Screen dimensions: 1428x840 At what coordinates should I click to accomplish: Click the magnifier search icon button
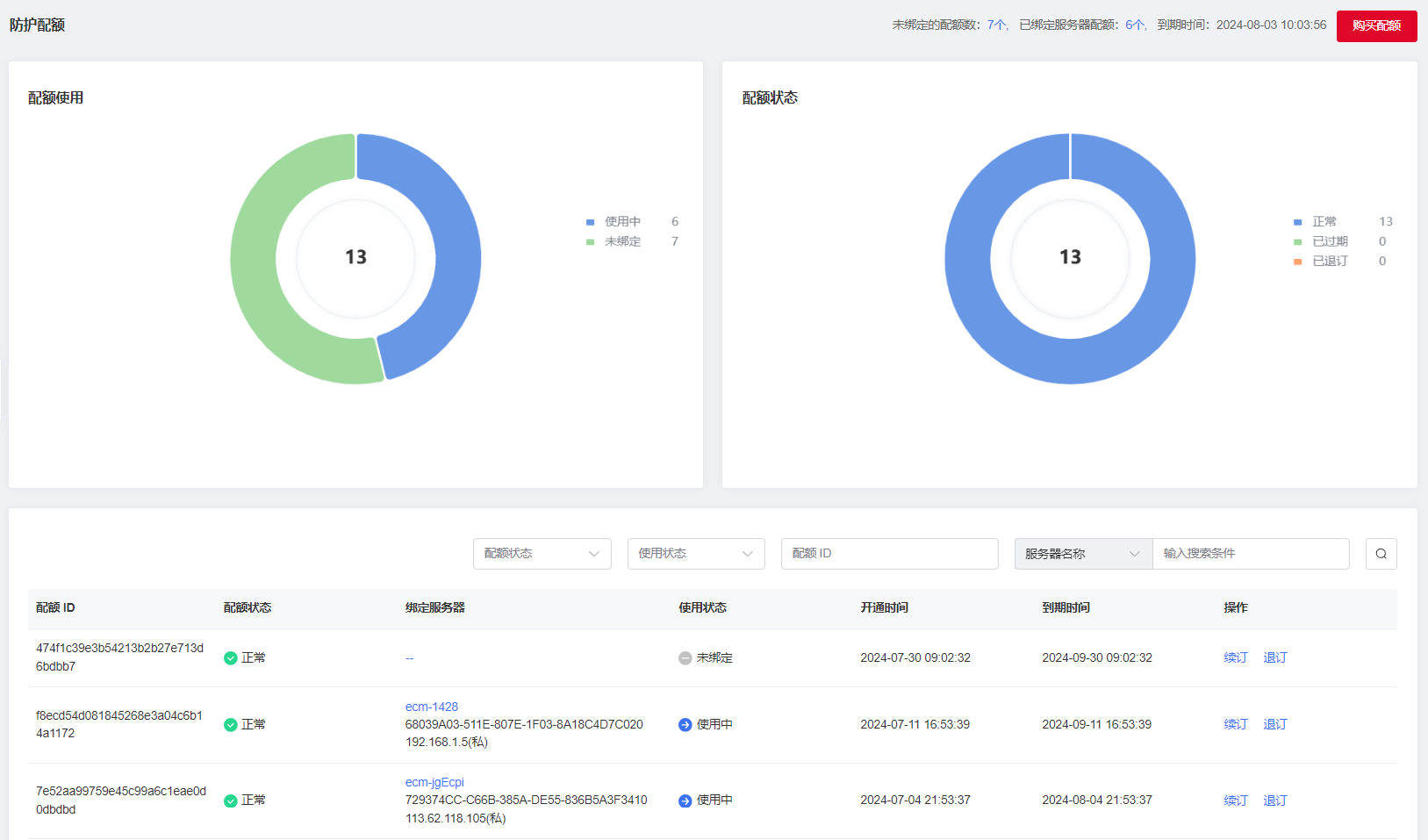point(1381,554)
